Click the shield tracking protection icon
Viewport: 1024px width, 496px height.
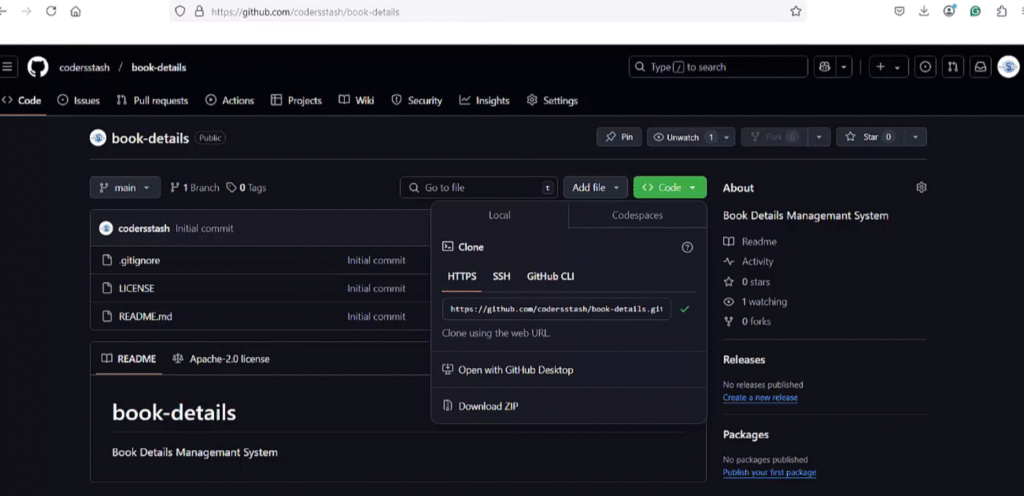[x=181, y=11]
